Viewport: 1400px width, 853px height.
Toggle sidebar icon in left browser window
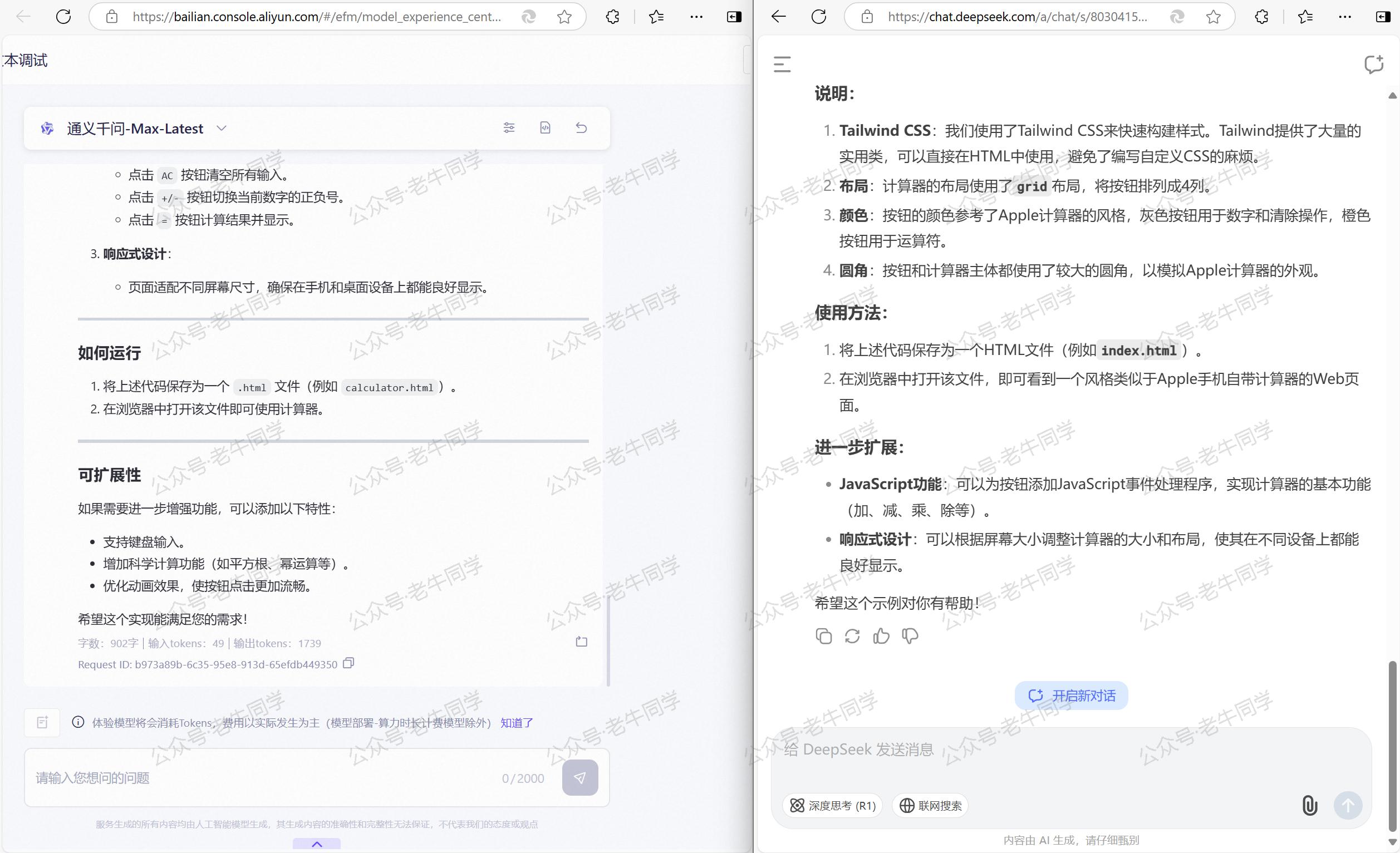click(734, 17)
